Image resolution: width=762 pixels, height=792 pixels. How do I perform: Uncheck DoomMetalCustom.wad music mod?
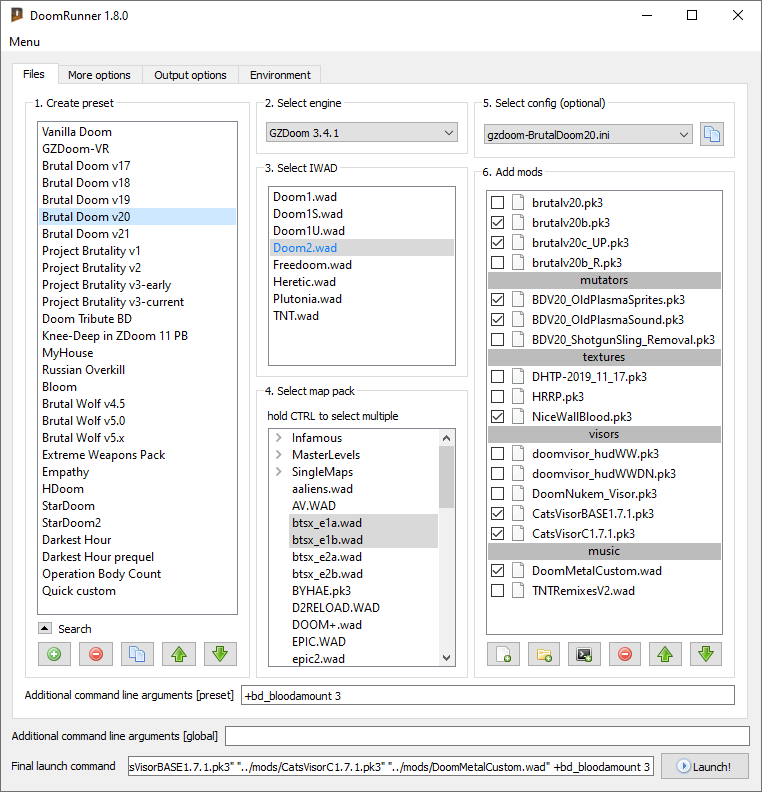point(497,571)
